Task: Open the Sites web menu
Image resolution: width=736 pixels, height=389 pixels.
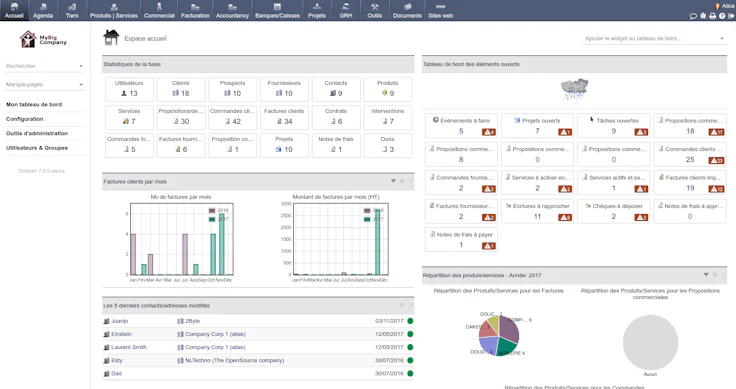Action: pyautogui.click(x=440, y=10)
